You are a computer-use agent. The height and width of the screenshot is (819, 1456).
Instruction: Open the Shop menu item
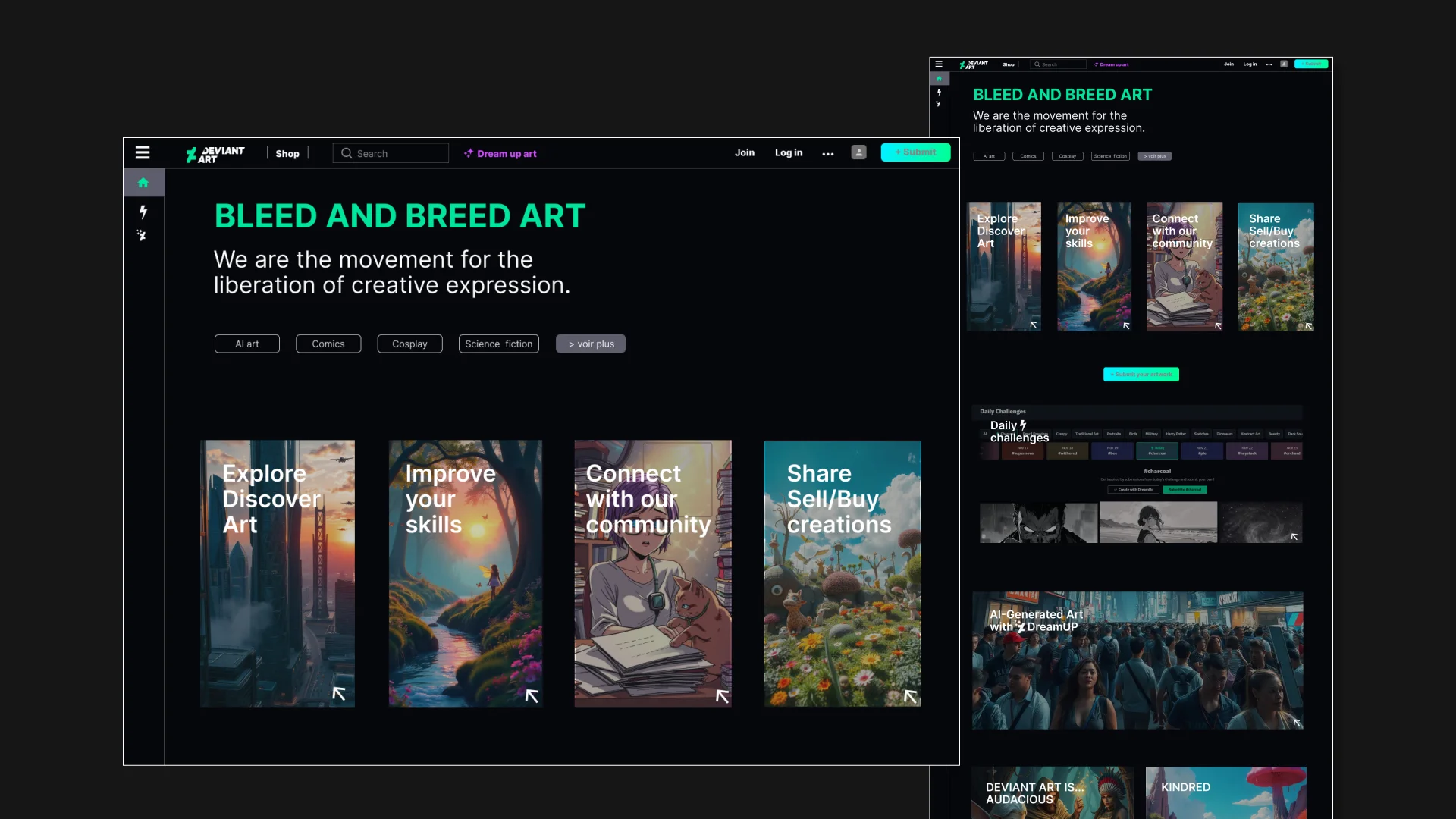[x=287, y=153]
